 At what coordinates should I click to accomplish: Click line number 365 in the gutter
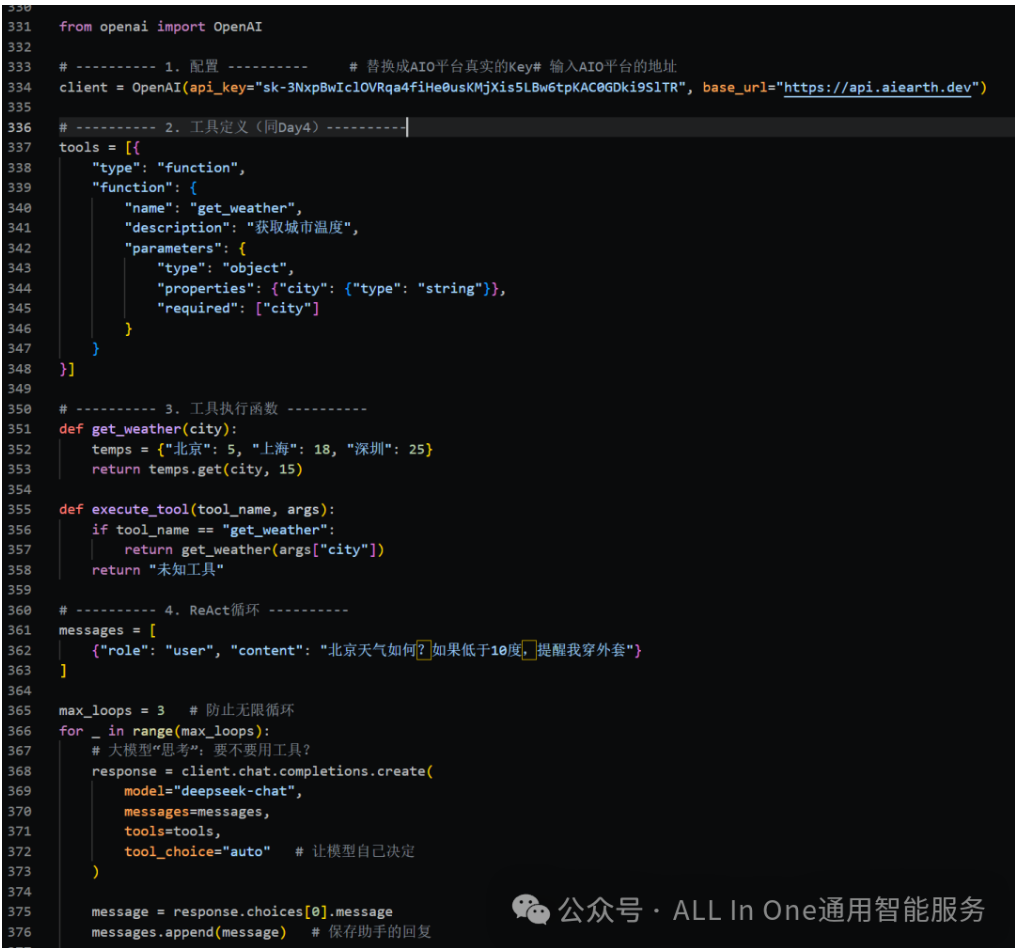point(19,710)
